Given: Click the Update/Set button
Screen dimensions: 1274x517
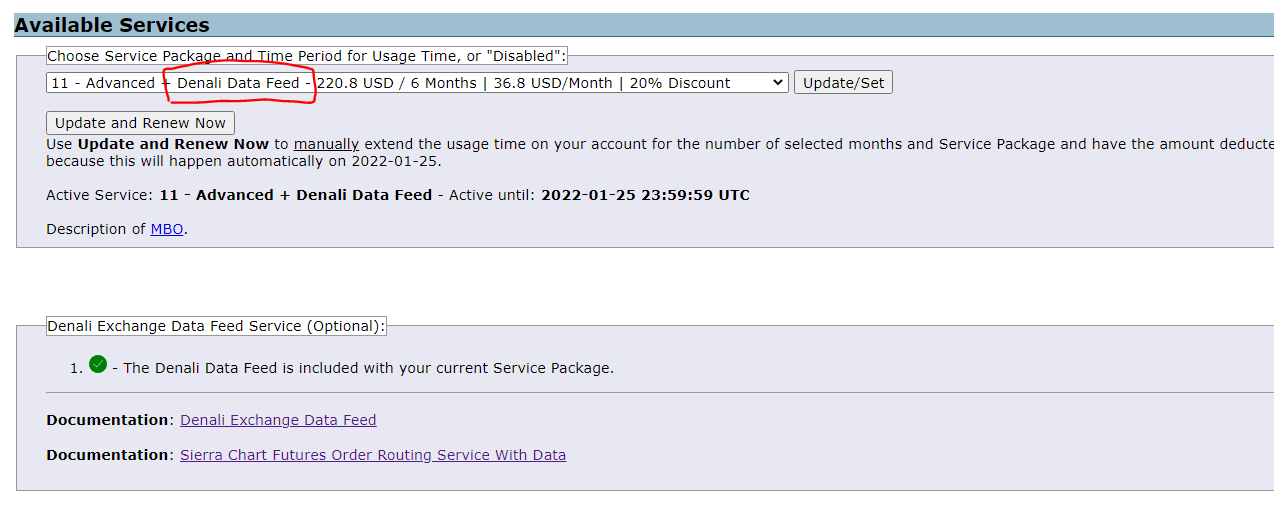Looking at the screenshot, I should tap(843, 83).
